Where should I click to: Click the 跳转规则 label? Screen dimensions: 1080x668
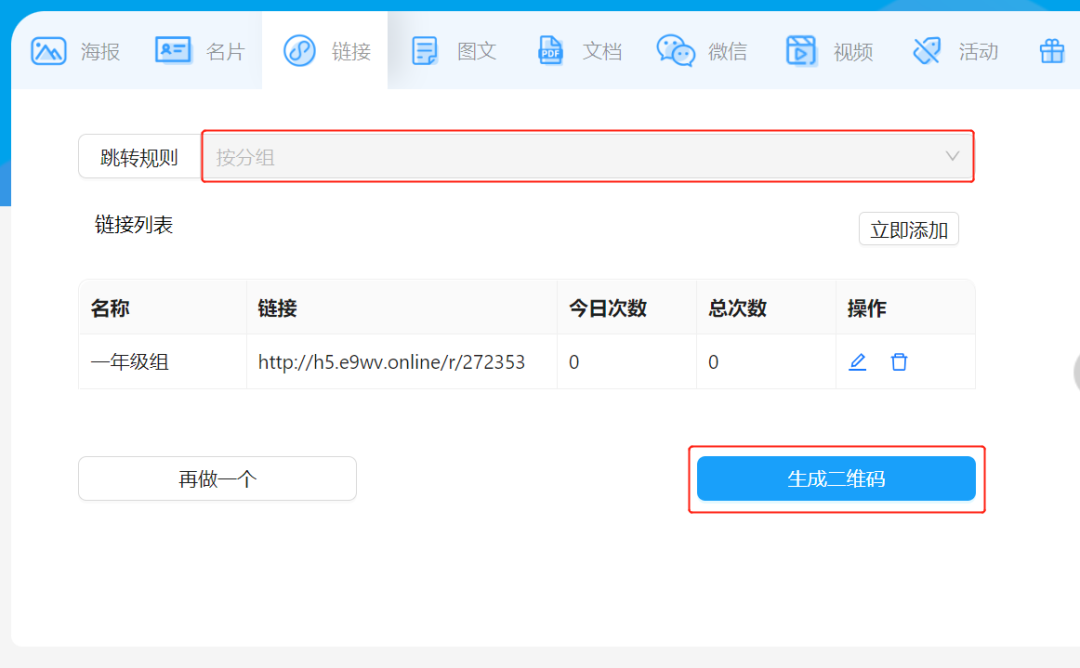(139, 157)
